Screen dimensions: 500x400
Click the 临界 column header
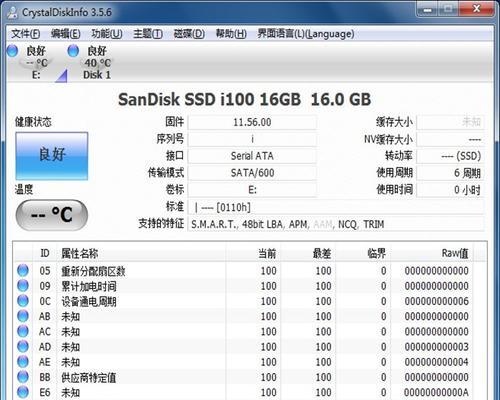point(363,253)
